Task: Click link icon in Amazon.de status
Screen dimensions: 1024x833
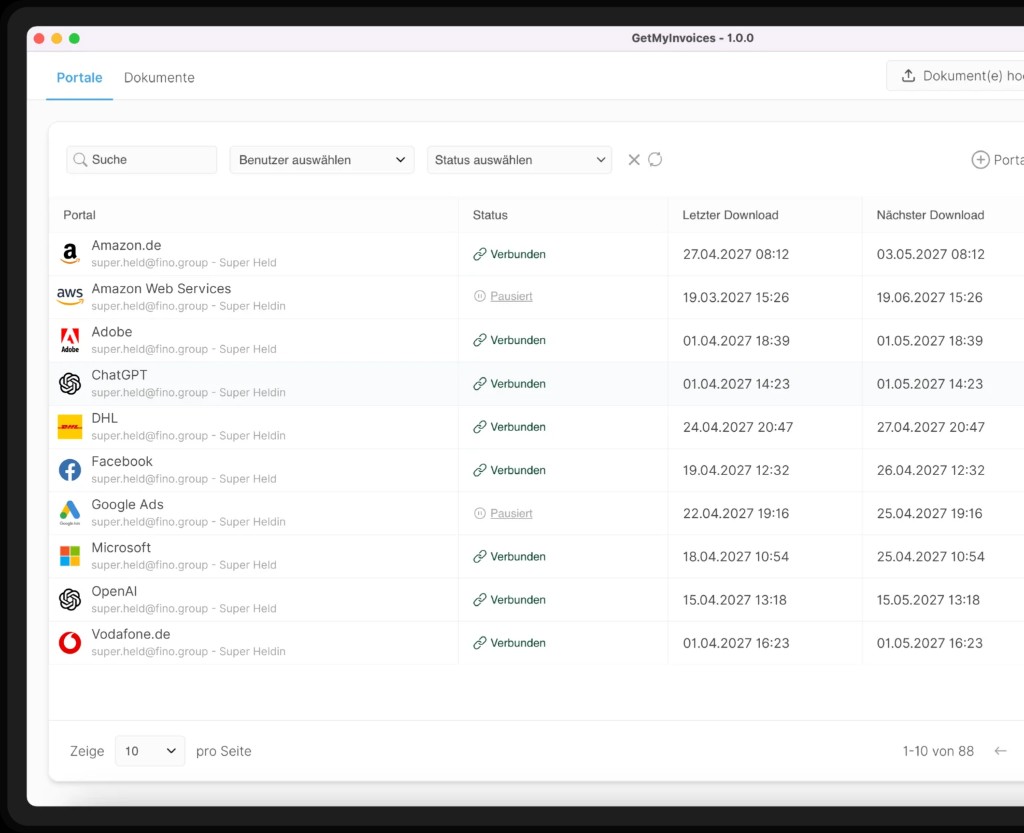Action: click(479, 254)
